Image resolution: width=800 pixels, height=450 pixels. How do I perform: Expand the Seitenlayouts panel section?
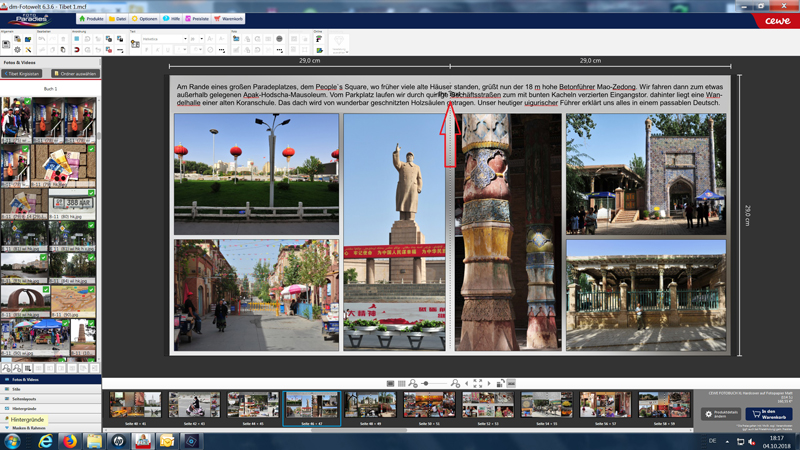point(25,399)
